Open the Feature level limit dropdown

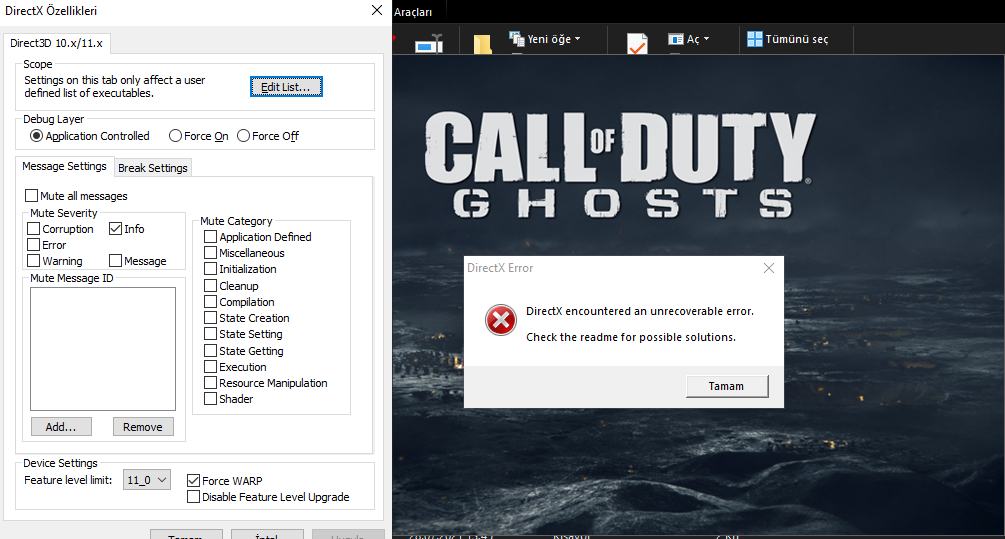(x=147, y=479)
